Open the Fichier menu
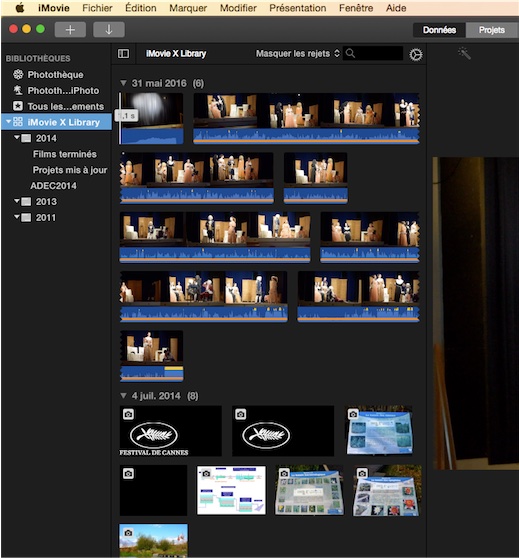This screenshot has height=558, width=519. pos(97,8)
